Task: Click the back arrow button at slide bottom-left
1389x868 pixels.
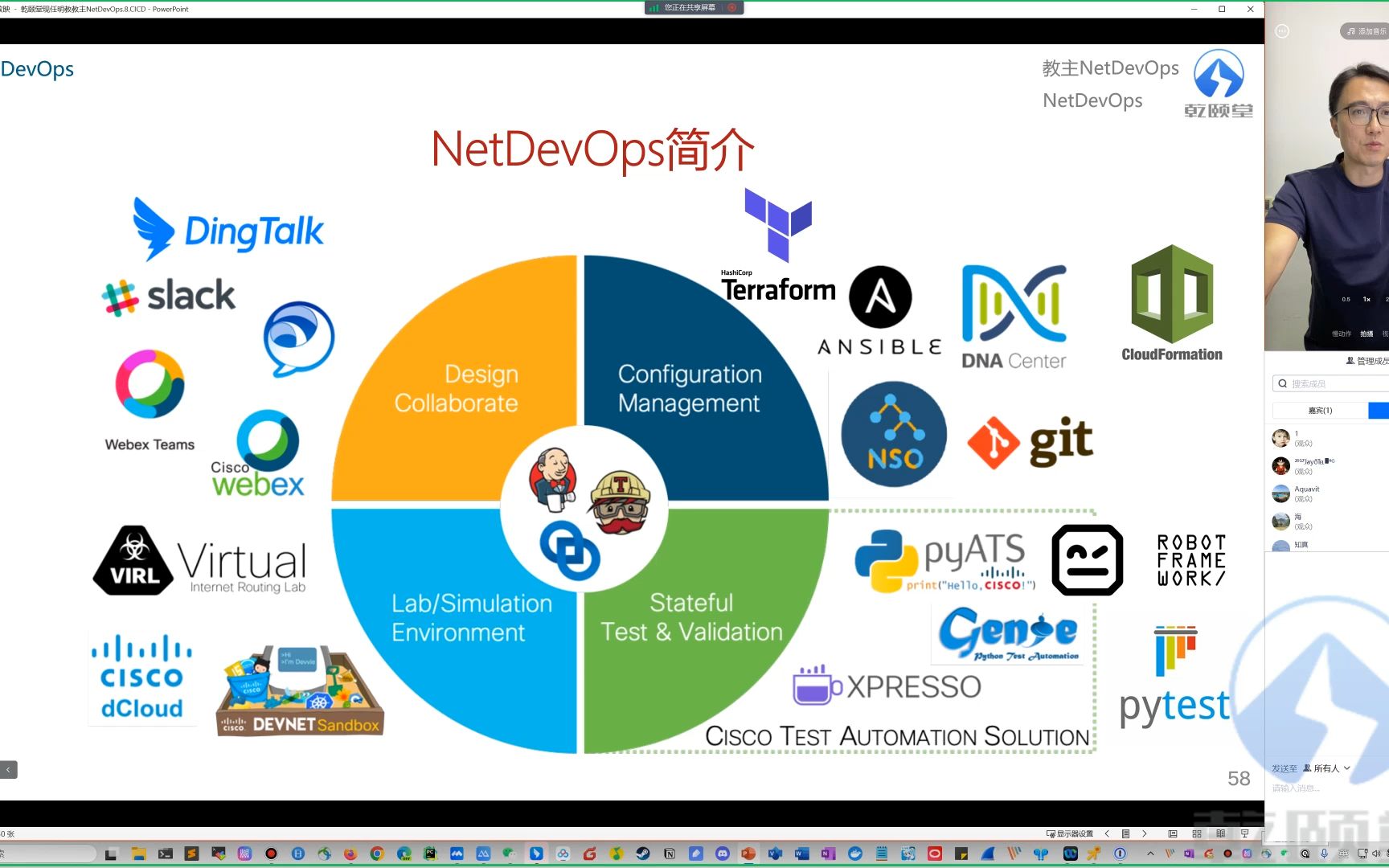Action: point(8,770)
